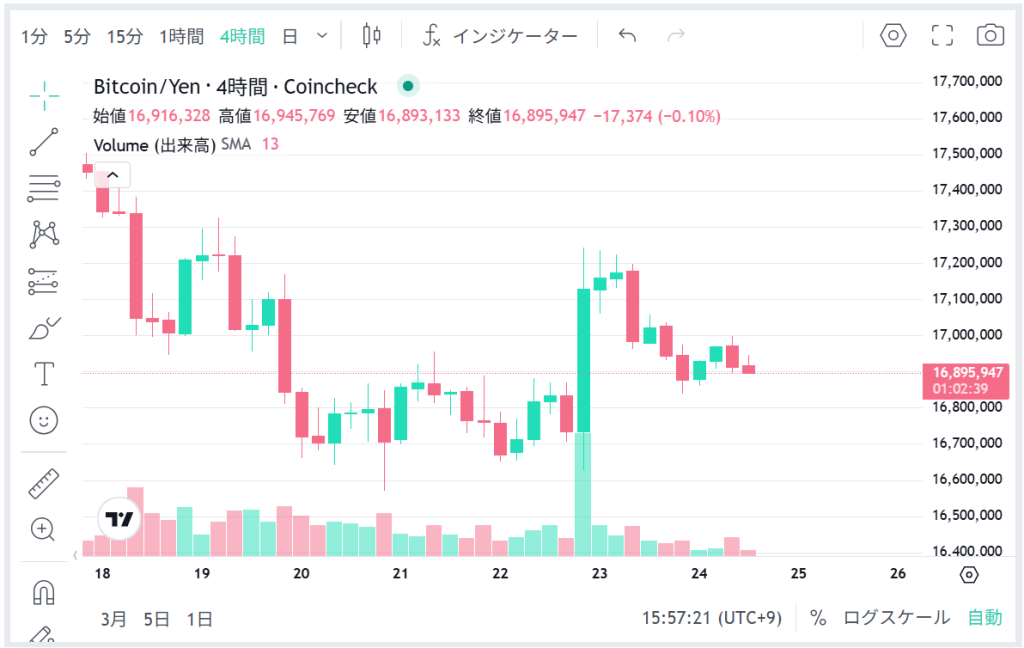Expand the timeframe interval dropdown chevron
Screen dimensions: 1024x648
322,36
